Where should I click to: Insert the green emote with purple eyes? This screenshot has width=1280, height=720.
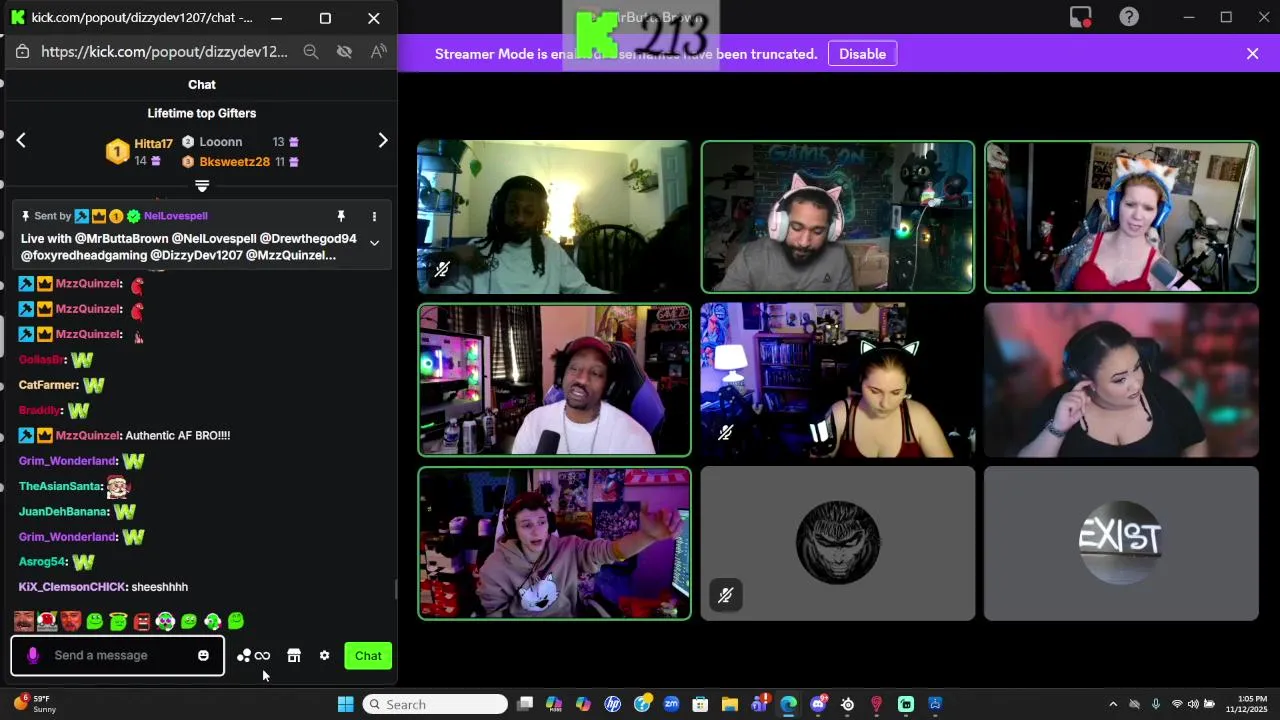point(165,621)
